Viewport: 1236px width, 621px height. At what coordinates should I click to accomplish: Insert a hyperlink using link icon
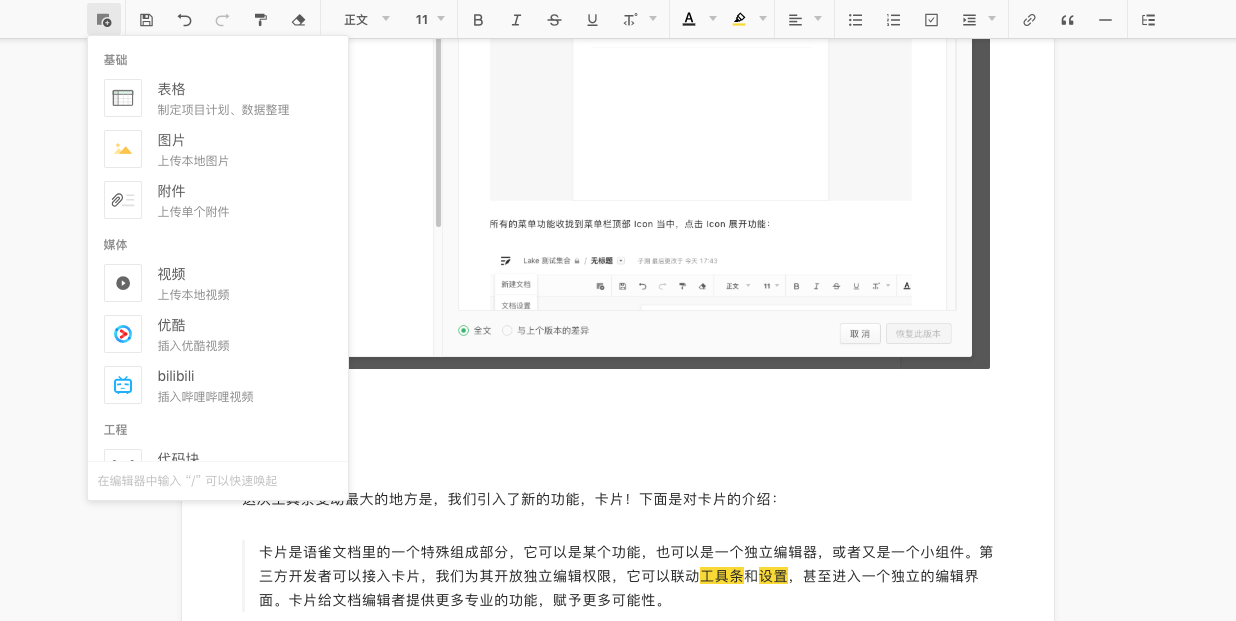[1029, 19]
